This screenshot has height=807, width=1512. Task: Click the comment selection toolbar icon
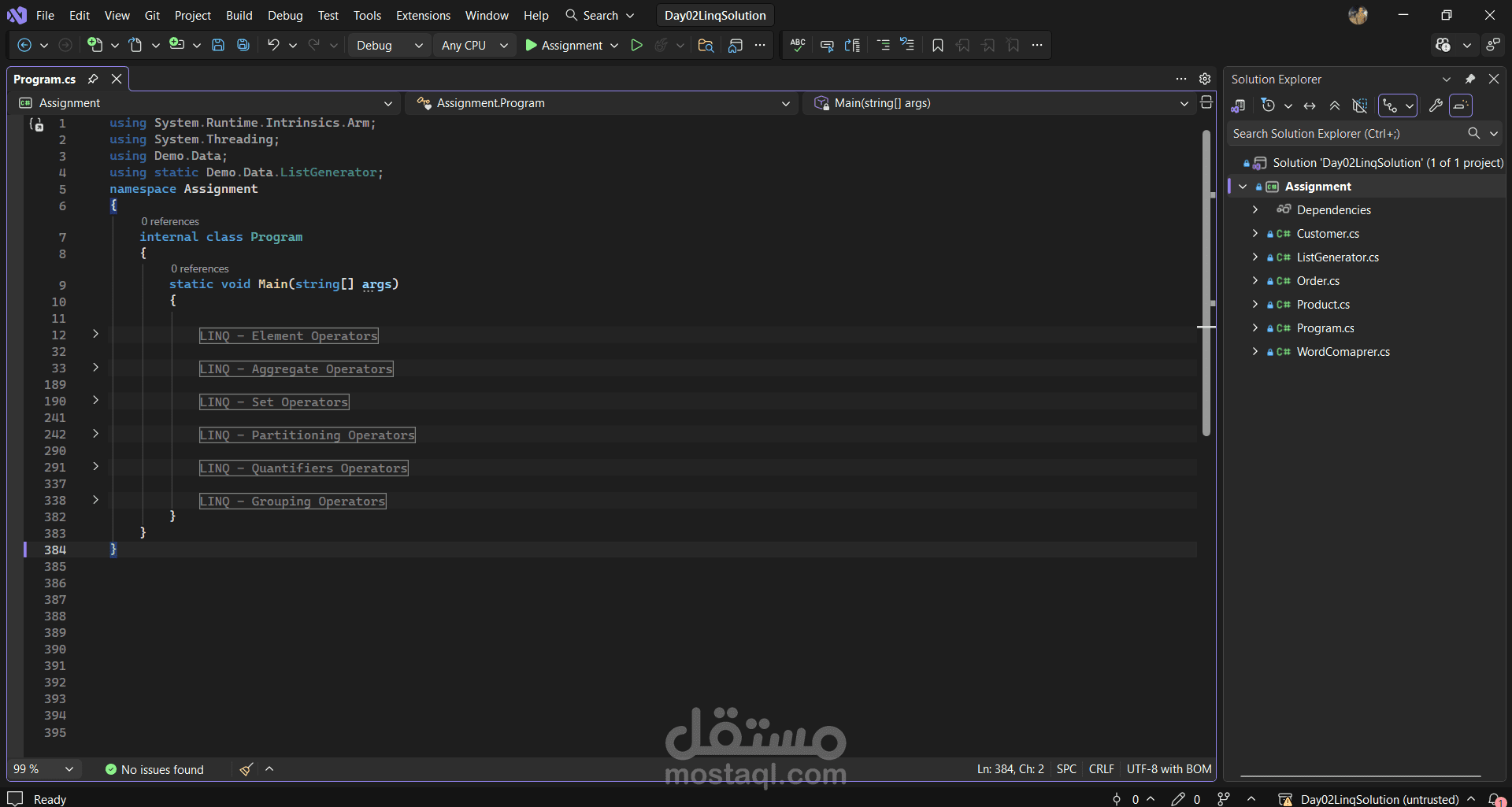[827, 46]
